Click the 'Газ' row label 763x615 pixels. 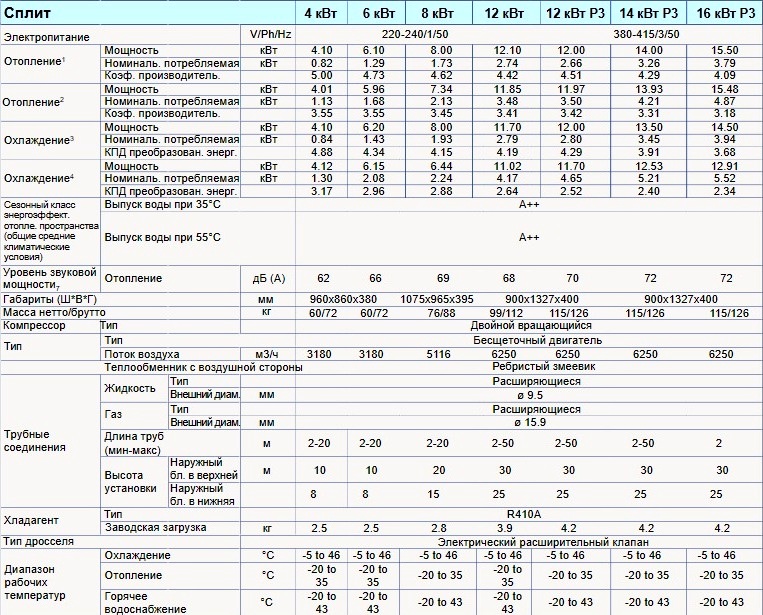click(113, 415)
